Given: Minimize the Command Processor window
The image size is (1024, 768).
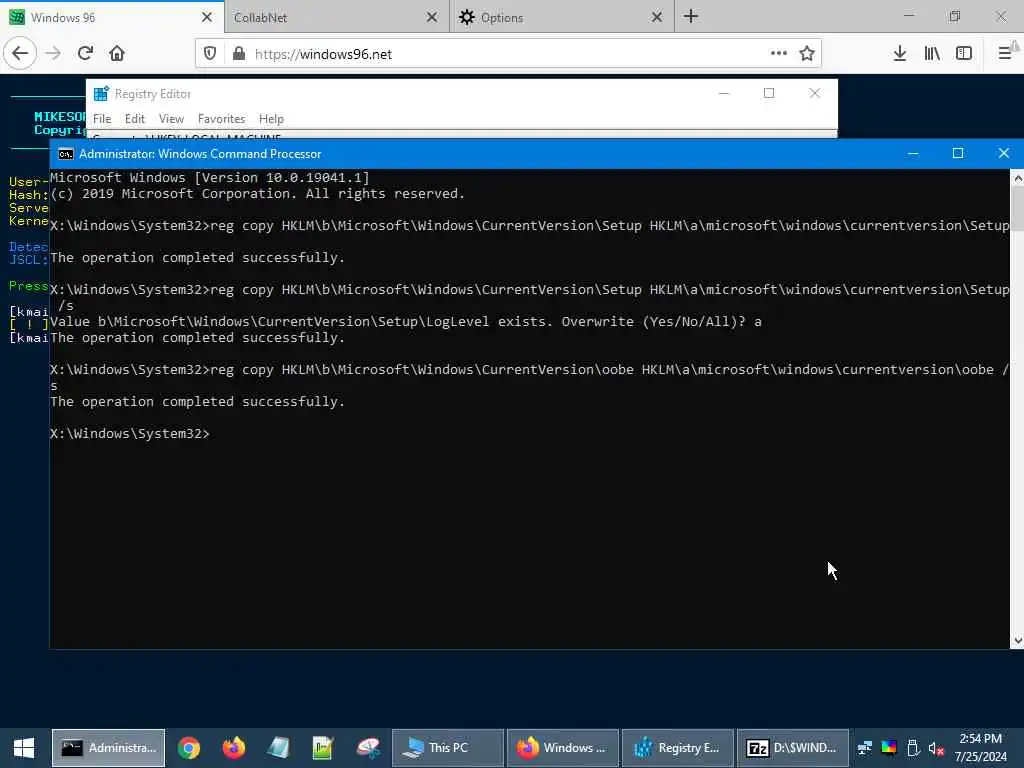Looking at the screenshot, I should [913, 153].
